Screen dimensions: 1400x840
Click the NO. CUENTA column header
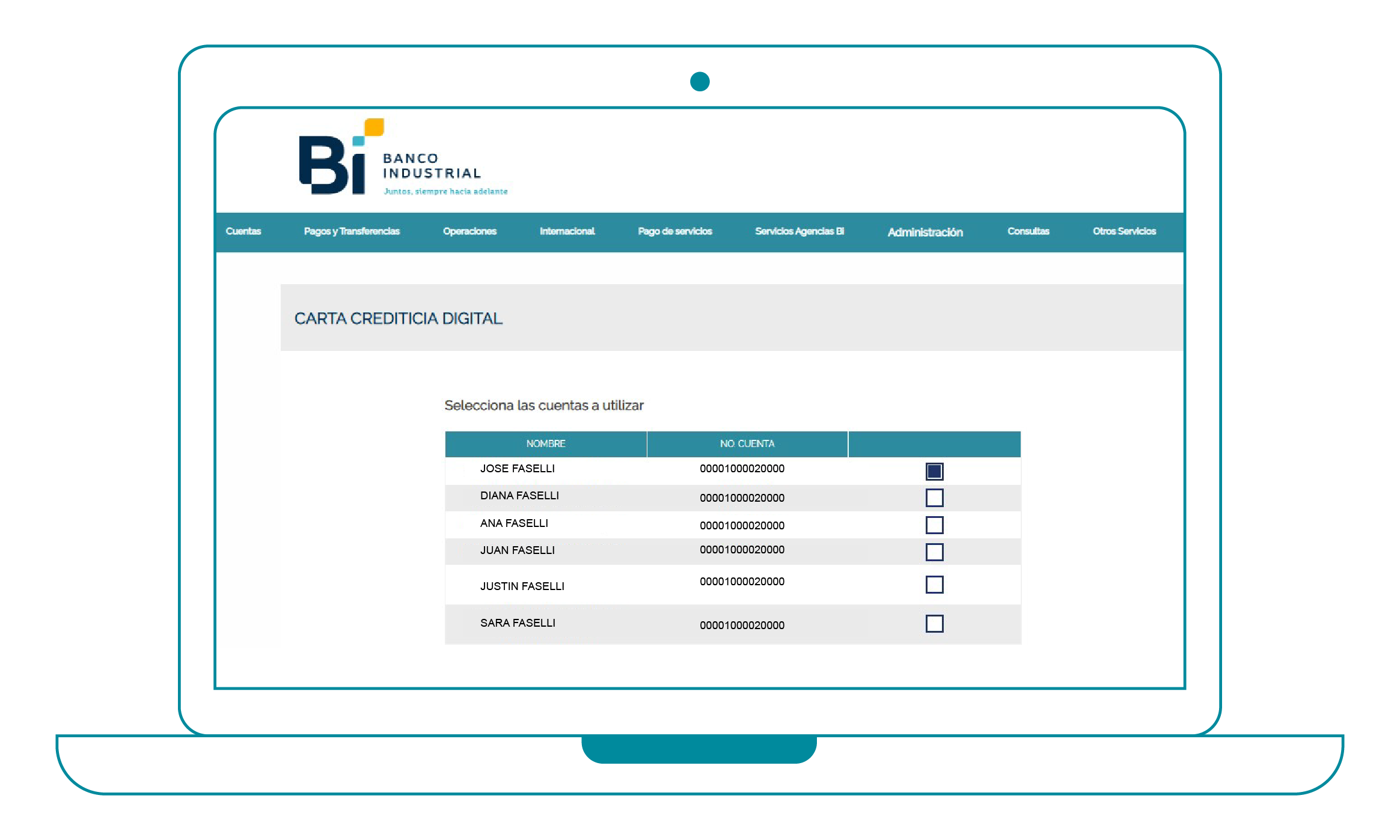[x=747, y=444]
